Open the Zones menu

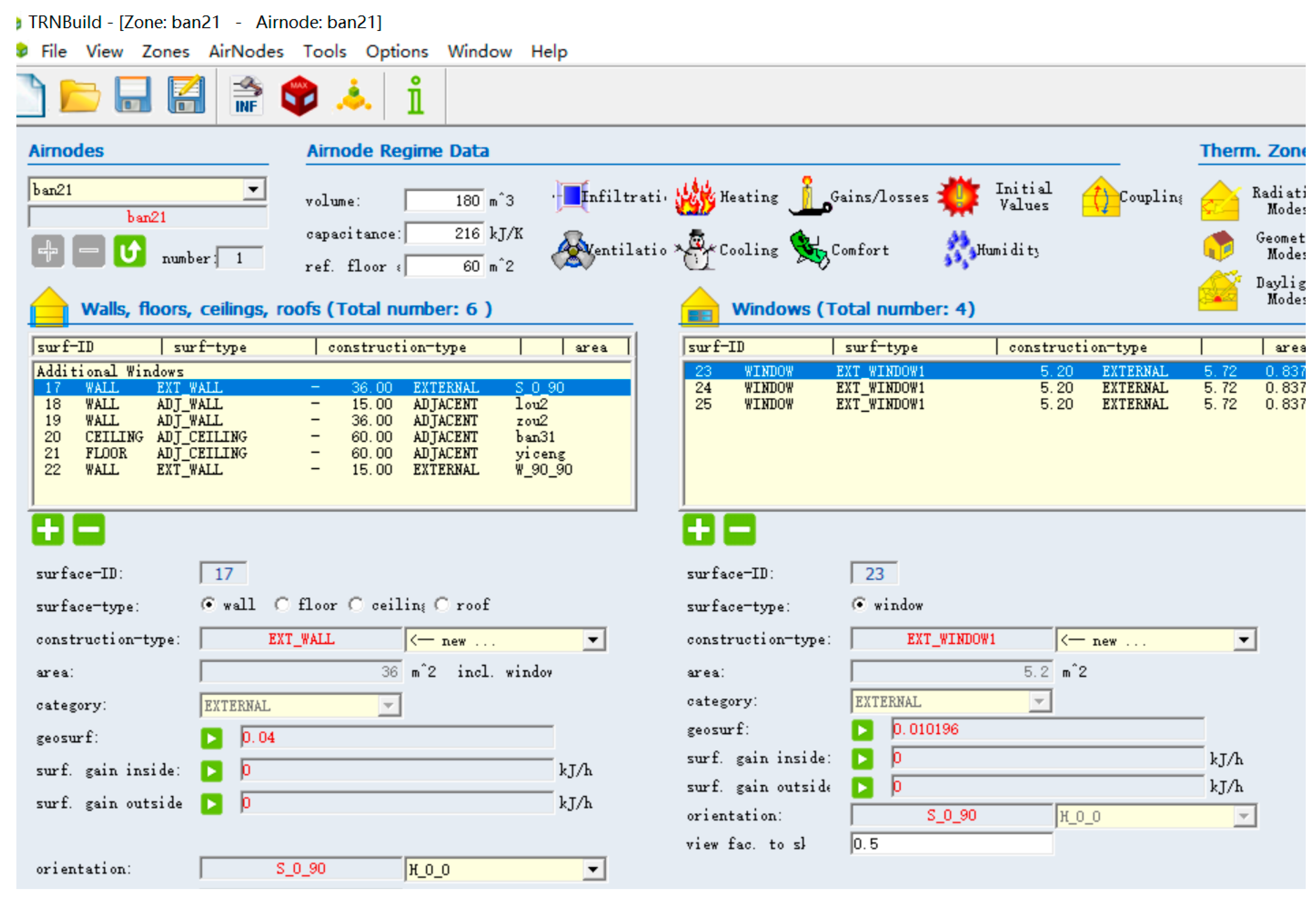click(x=166, y=51)
